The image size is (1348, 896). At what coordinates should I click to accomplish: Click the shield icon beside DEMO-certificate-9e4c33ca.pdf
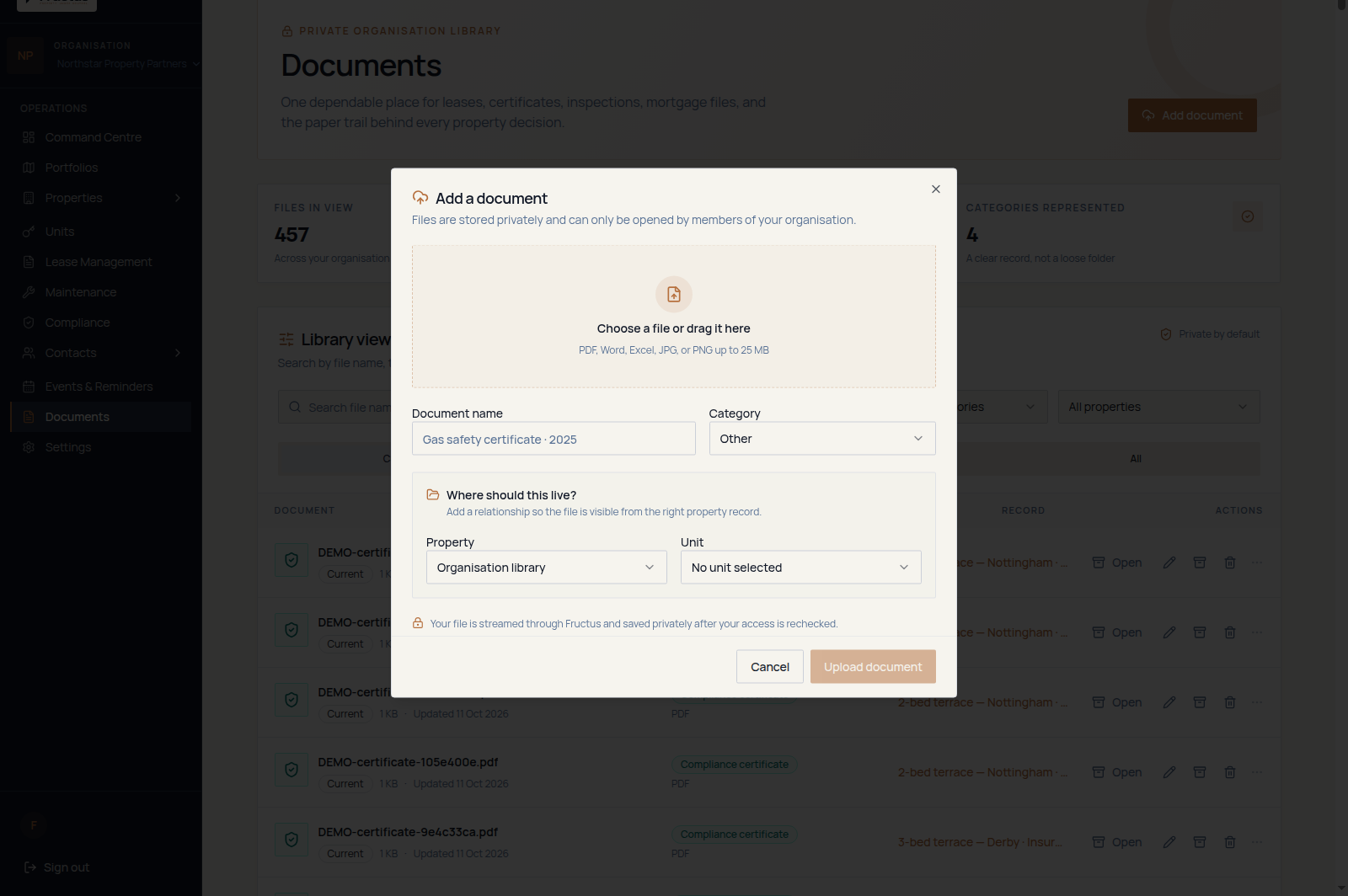coord(292,840)
